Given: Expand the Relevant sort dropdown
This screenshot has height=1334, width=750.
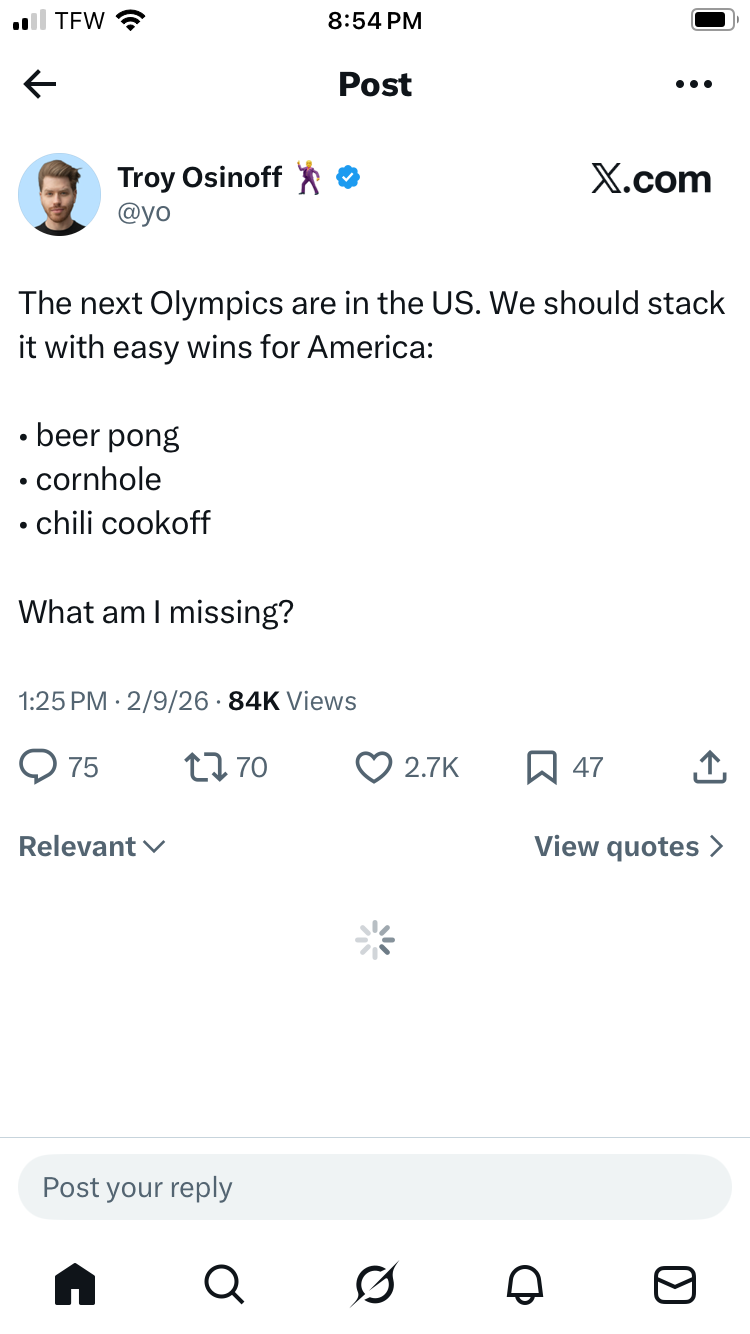Looking at the screenshot, I should click(92, 847).
